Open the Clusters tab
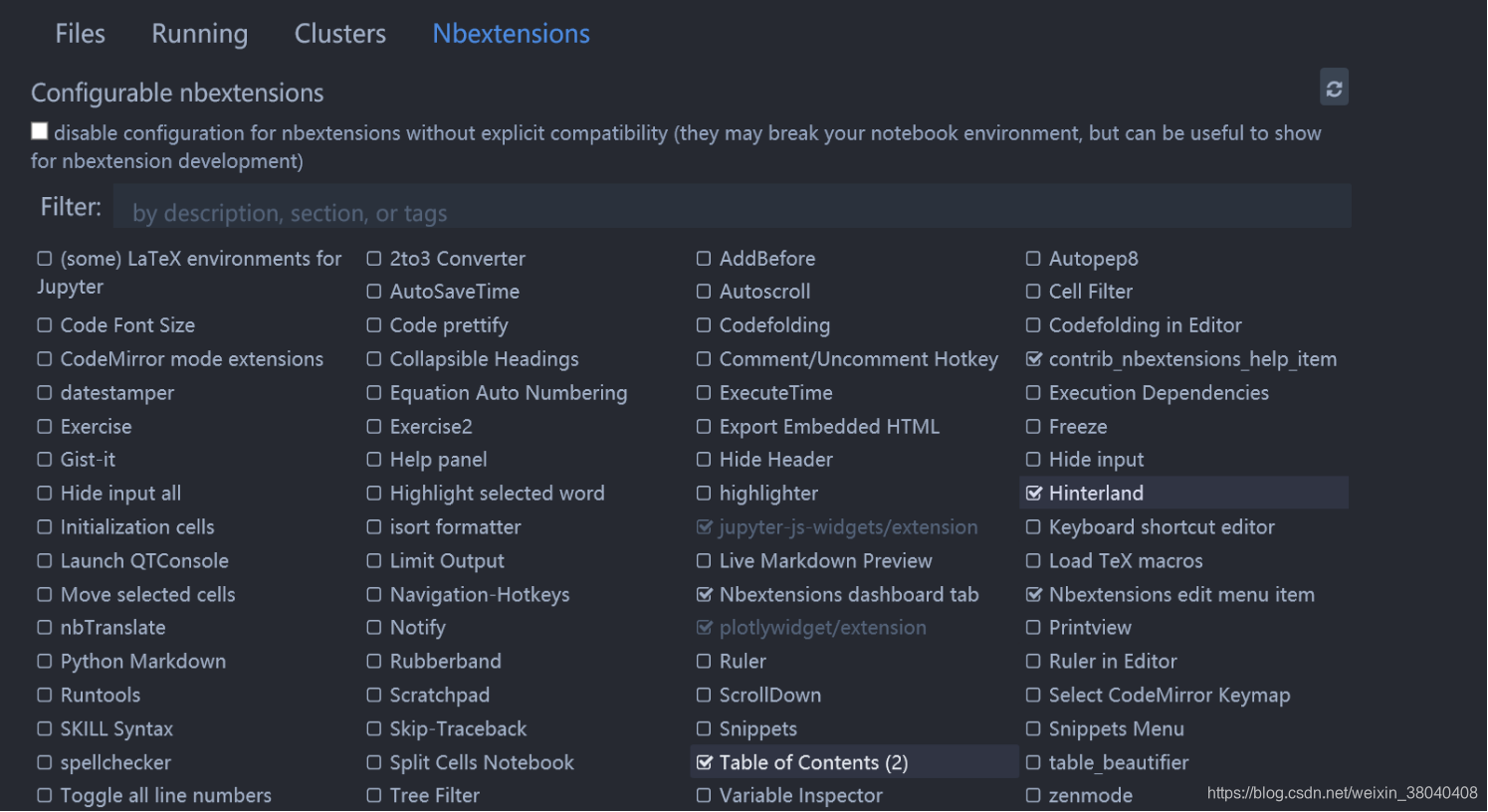 click(x=339, y=34)
